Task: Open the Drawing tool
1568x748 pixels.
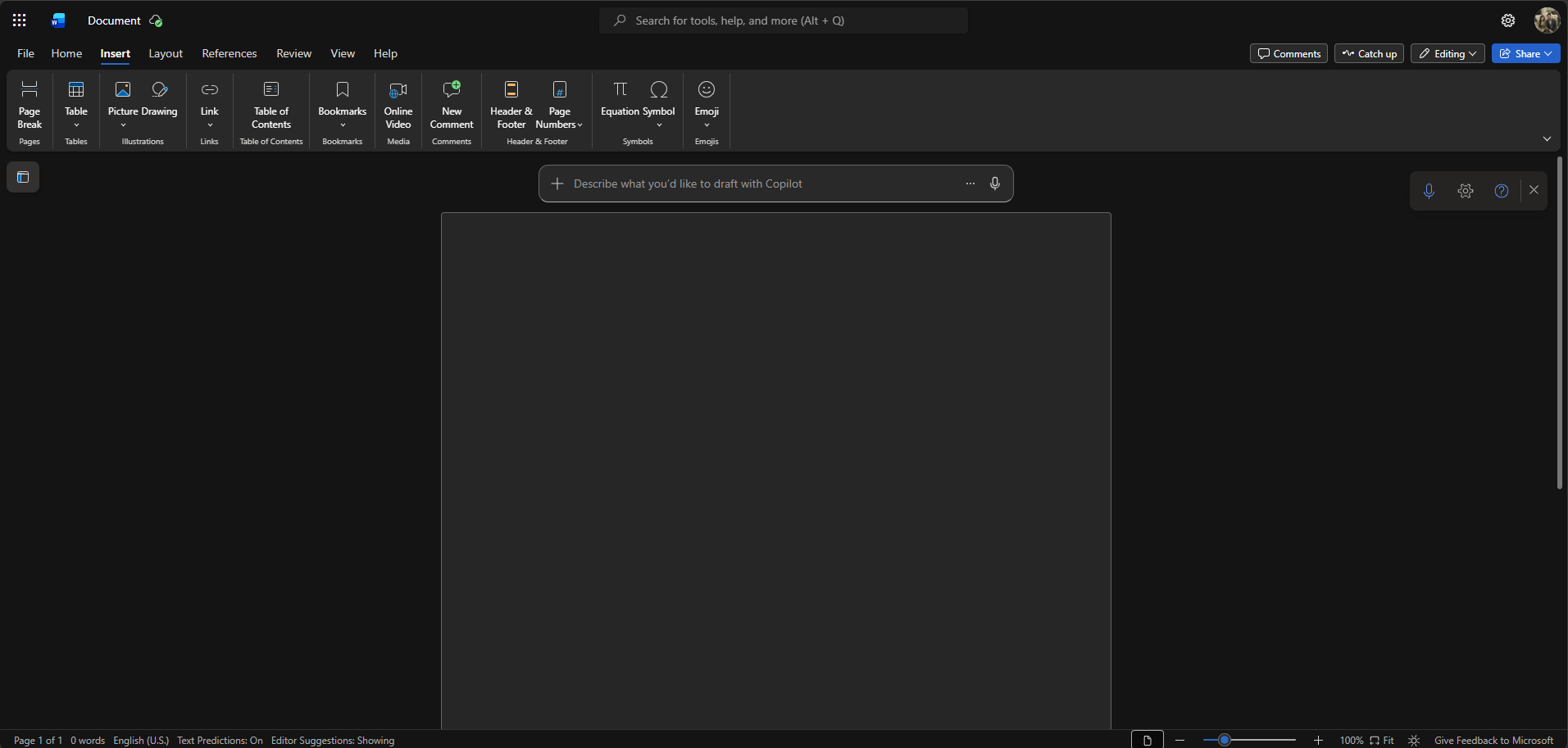Action: 161,98
